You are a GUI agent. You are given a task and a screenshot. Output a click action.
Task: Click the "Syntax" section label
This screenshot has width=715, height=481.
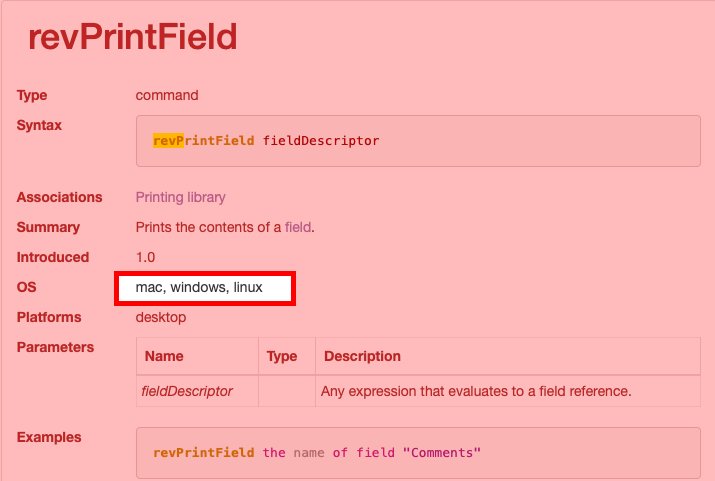tap(39, 125)
